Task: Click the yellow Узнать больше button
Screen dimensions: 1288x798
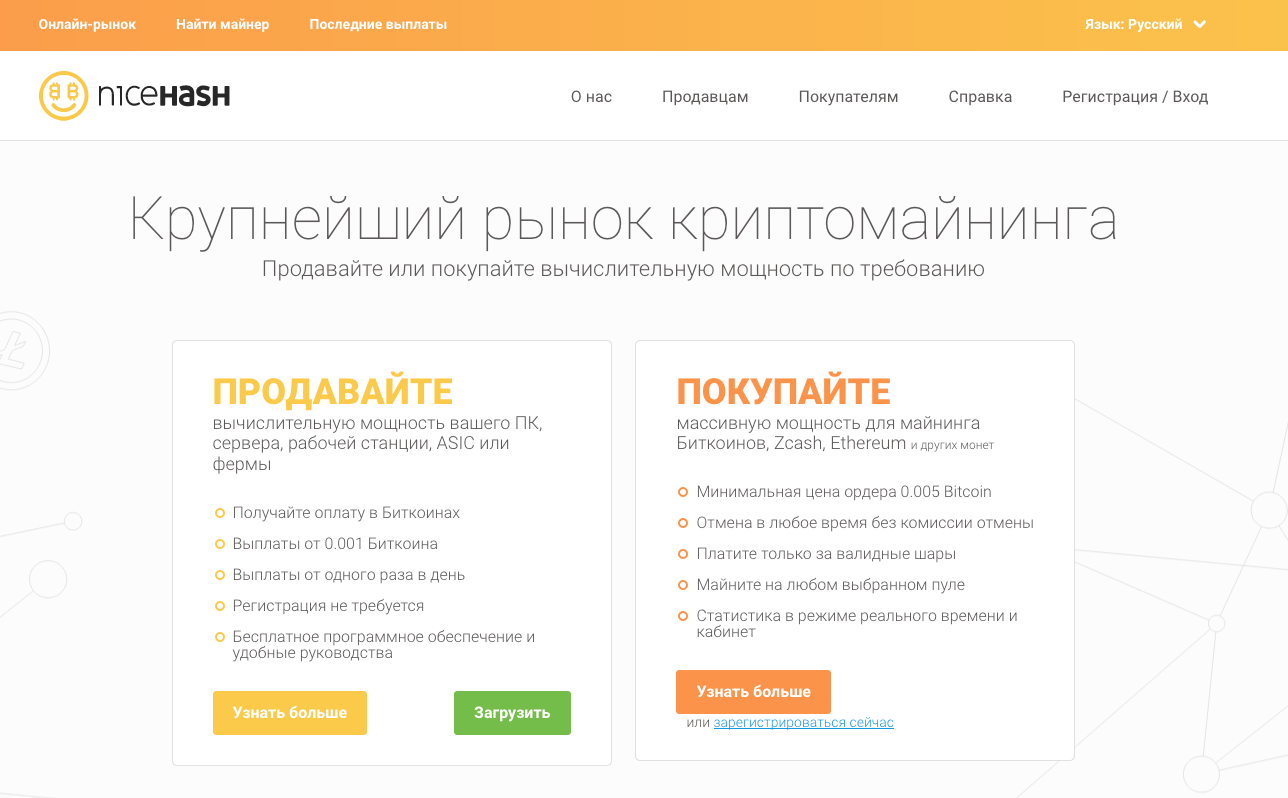Action: coord(290,713)
